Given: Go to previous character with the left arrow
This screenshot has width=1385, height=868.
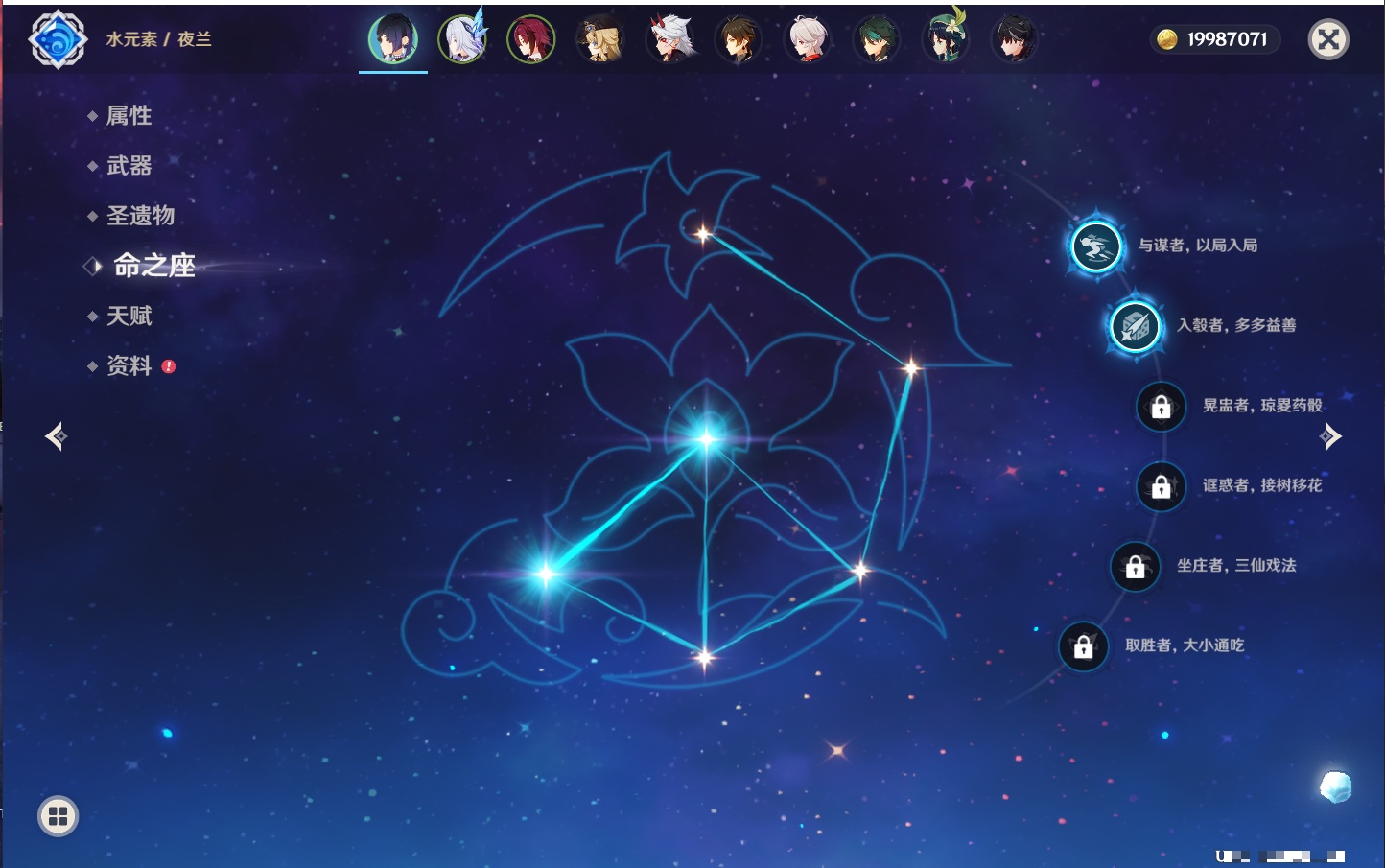Looking at the screenshot, I should pos(56,436).
